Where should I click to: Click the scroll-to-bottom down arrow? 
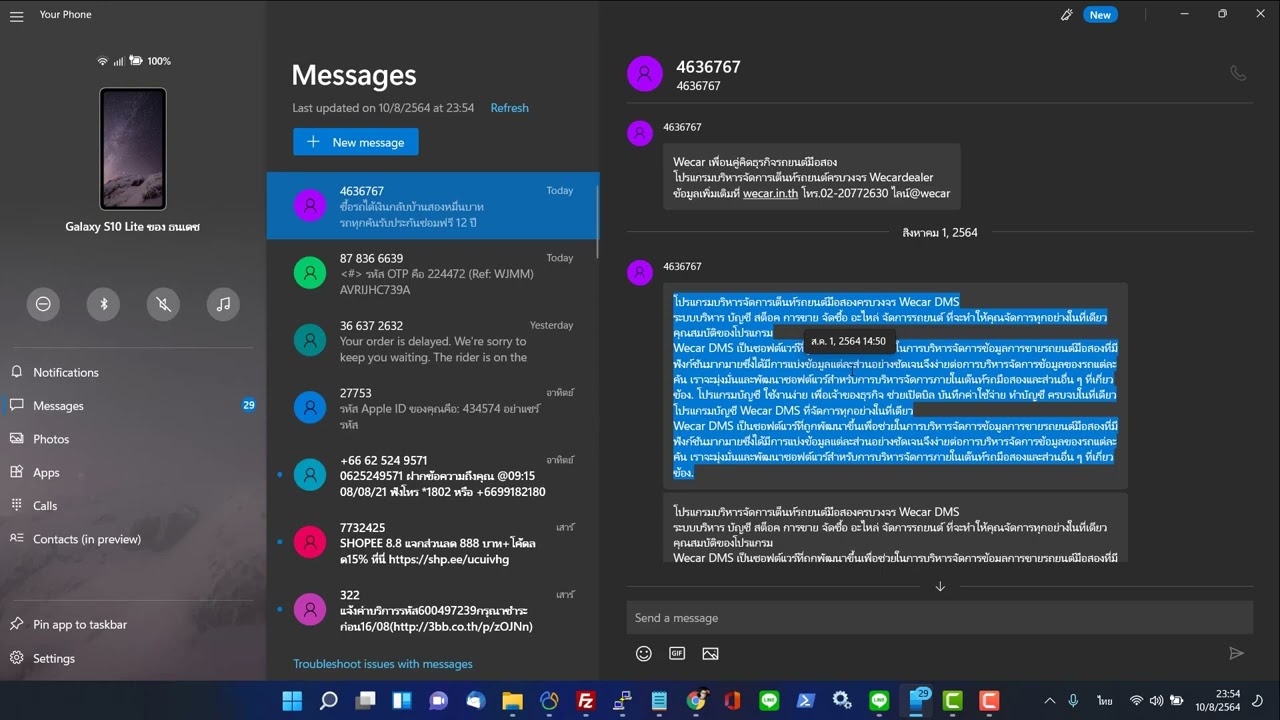(940, 587)
